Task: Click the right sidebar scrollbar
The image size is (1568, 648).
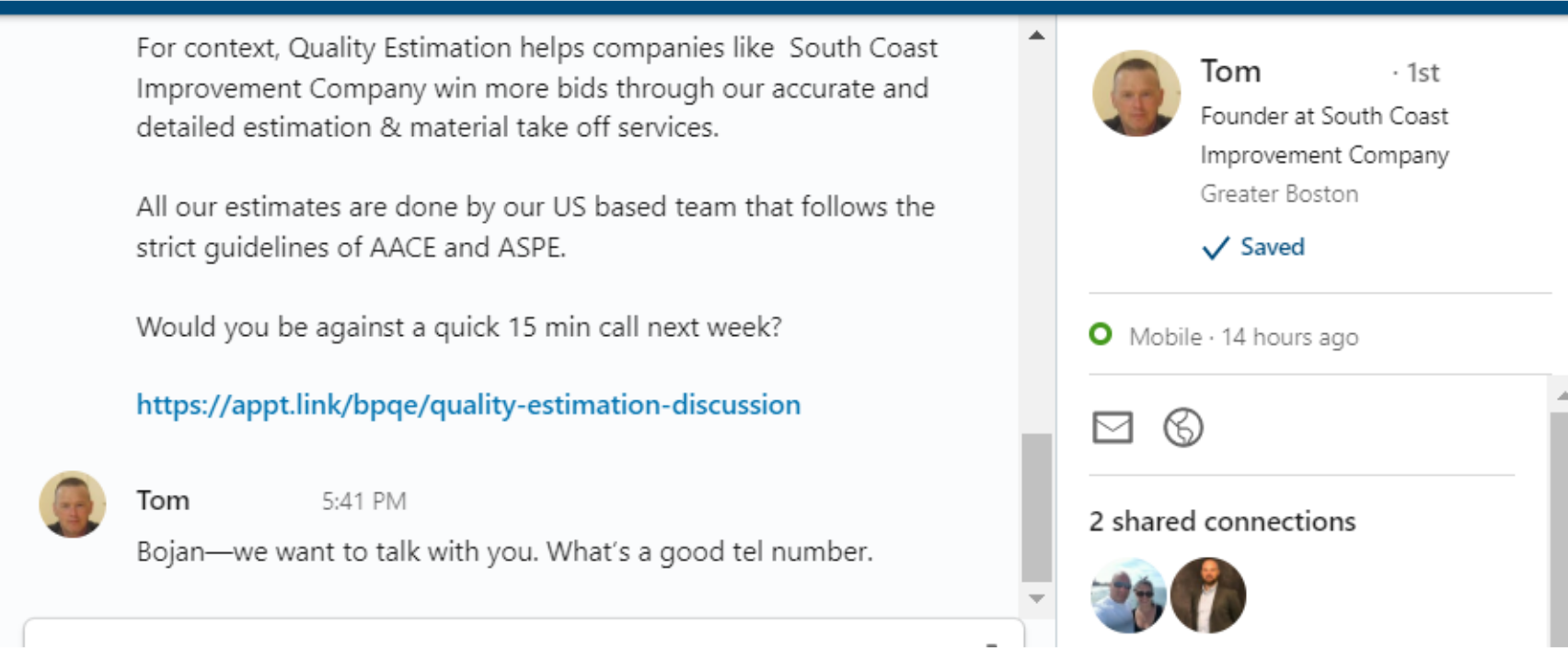Action: click(x=1559, y=515)
